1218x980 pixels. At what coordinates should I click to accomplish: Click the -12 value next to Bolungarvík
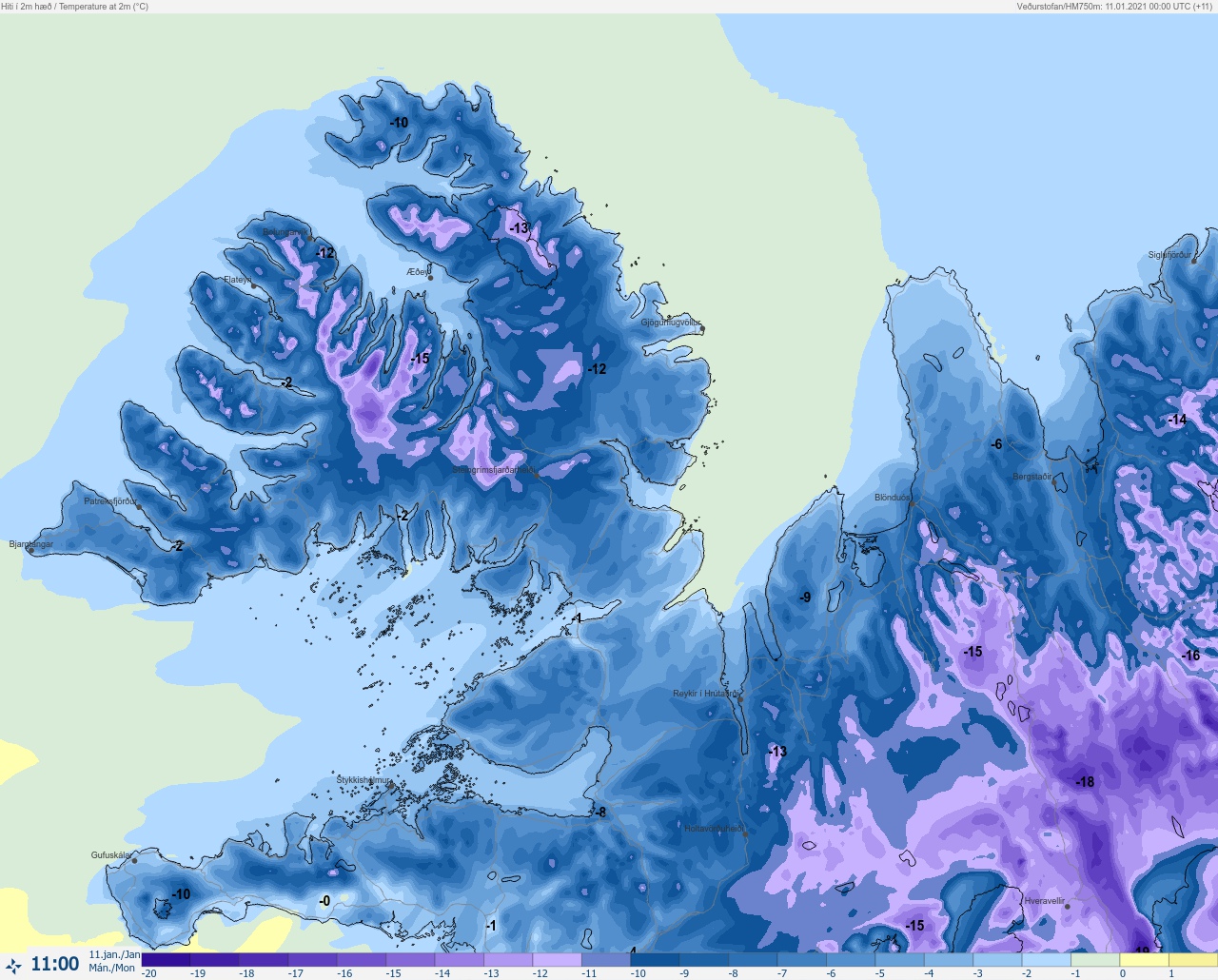[325, 253]
